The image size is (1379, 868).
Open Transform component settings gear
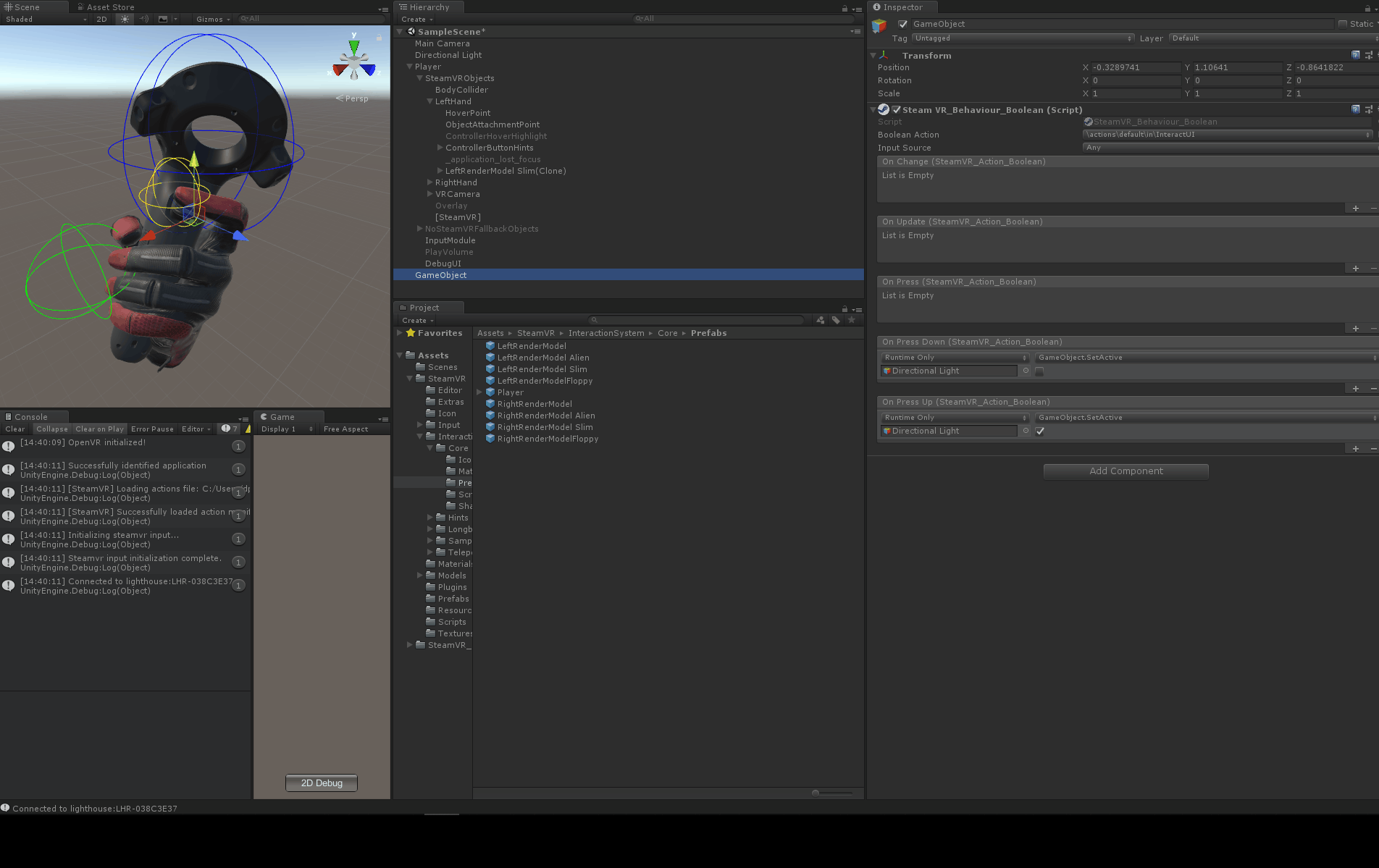pos(1368,55)
